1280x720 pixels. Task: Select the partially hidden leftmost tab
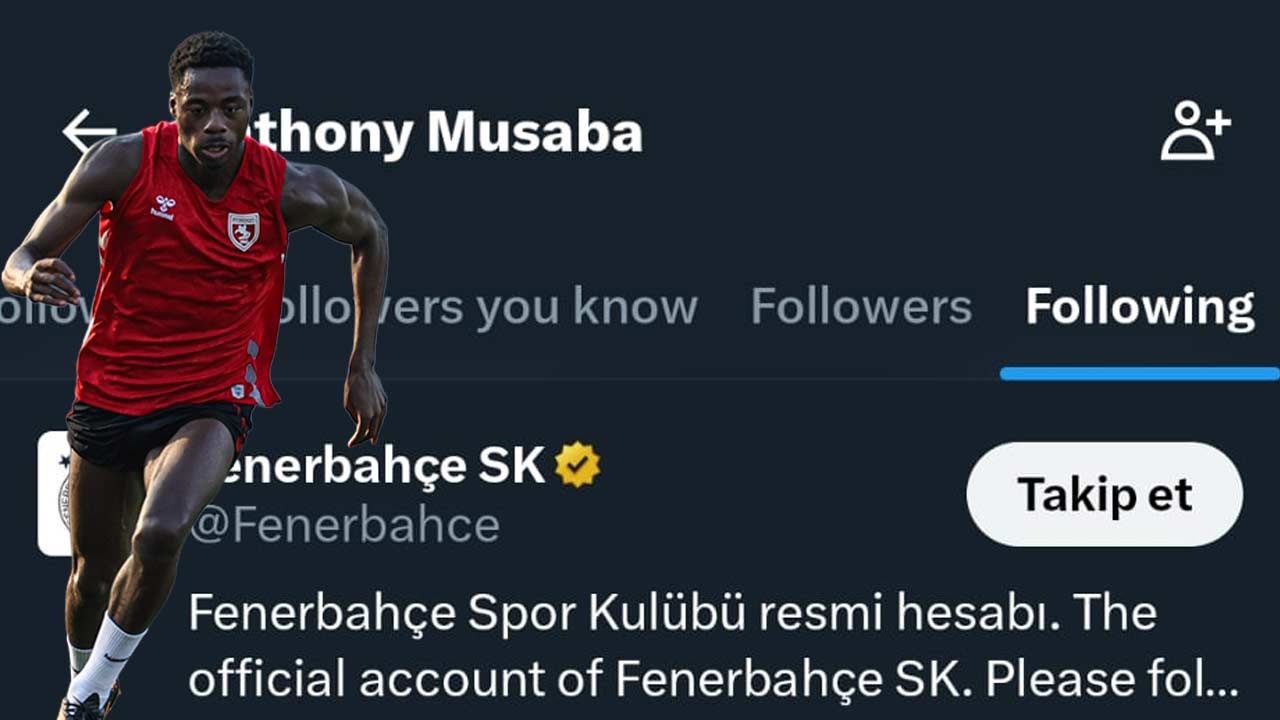(45, 308)
